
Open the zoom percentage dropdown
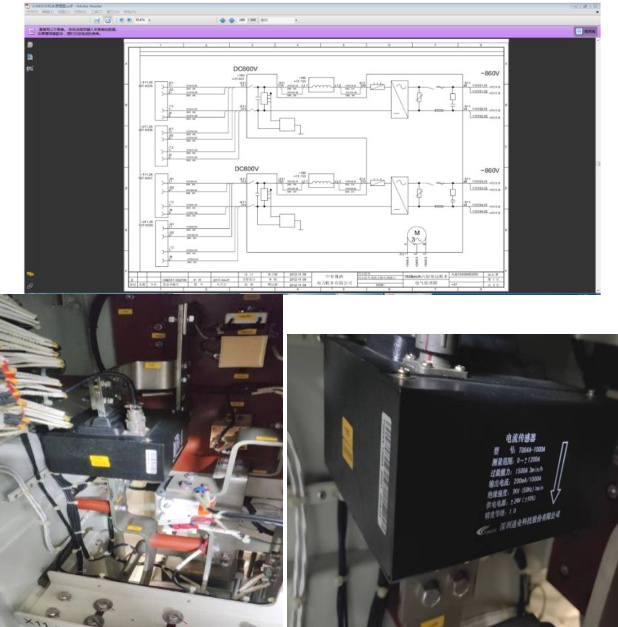144,19
